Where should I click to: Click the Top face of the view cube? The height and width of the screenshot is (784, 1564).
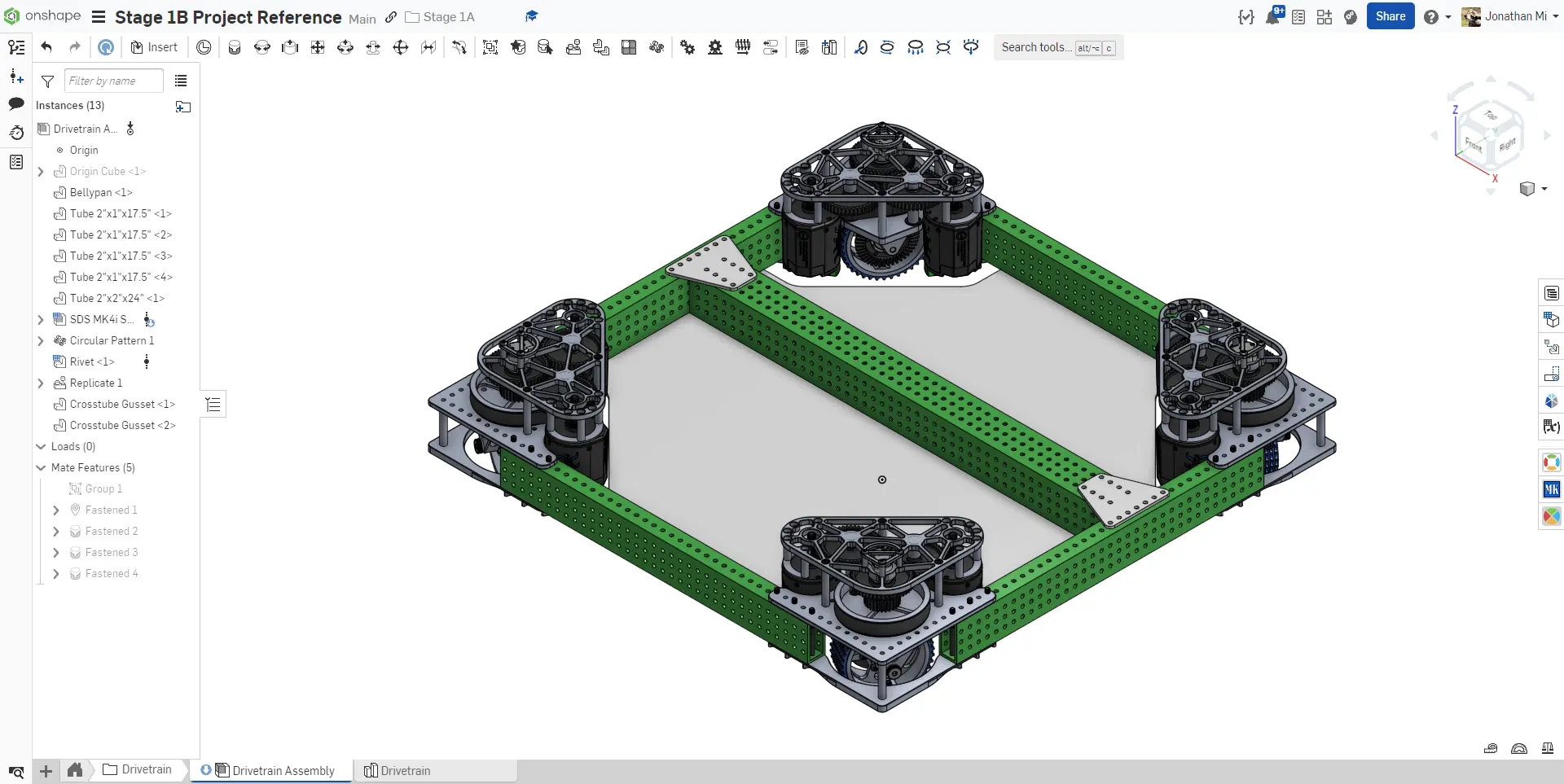point(1490,116)
